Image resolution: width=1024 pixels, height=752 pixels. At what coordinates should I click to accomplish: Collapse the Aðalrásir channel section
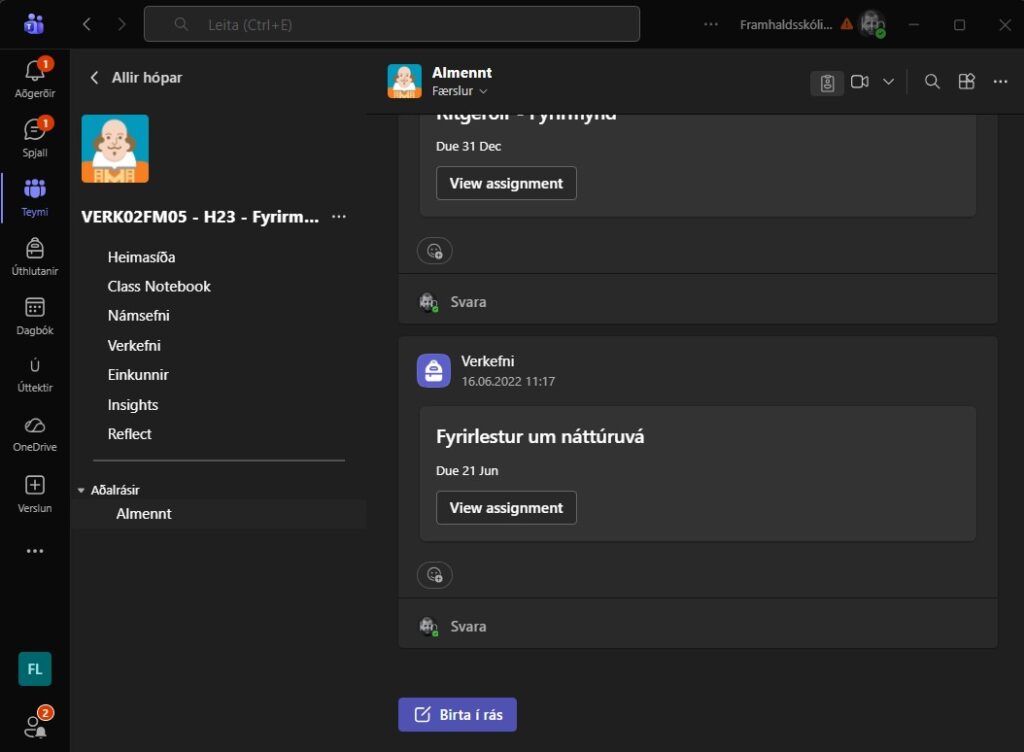(81, 490)
